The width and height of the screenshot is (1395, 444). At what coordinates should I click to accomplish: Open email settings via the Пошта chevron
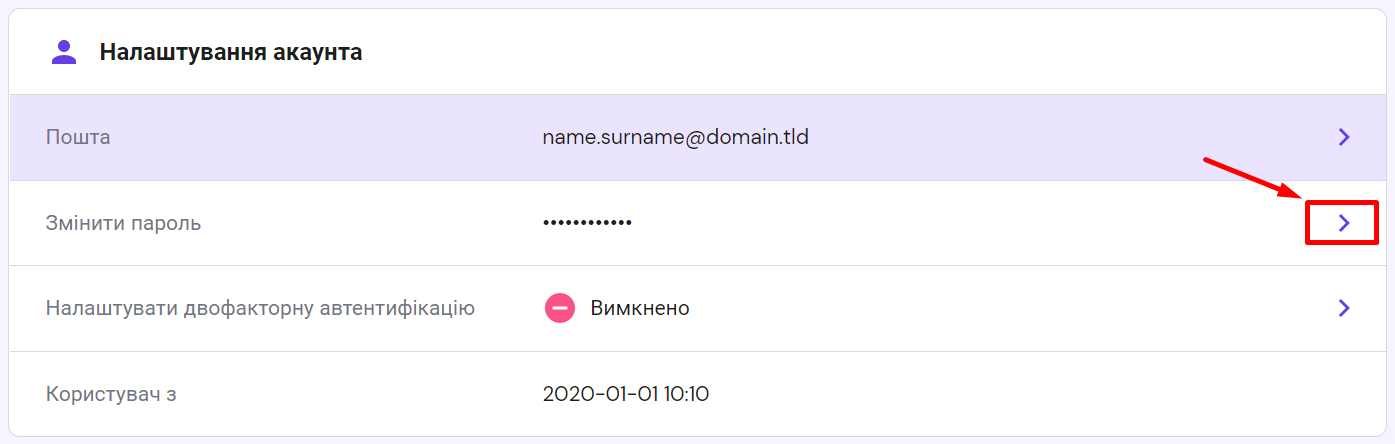(x=1344, y=137)
